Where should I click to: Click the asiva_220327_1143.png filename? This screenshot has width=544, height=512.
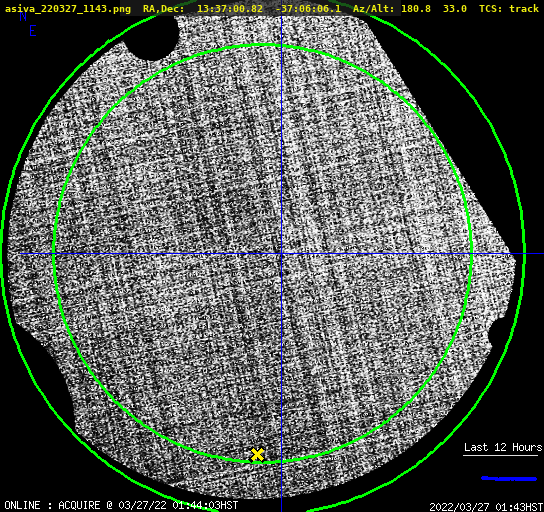[x=68, y=9]
